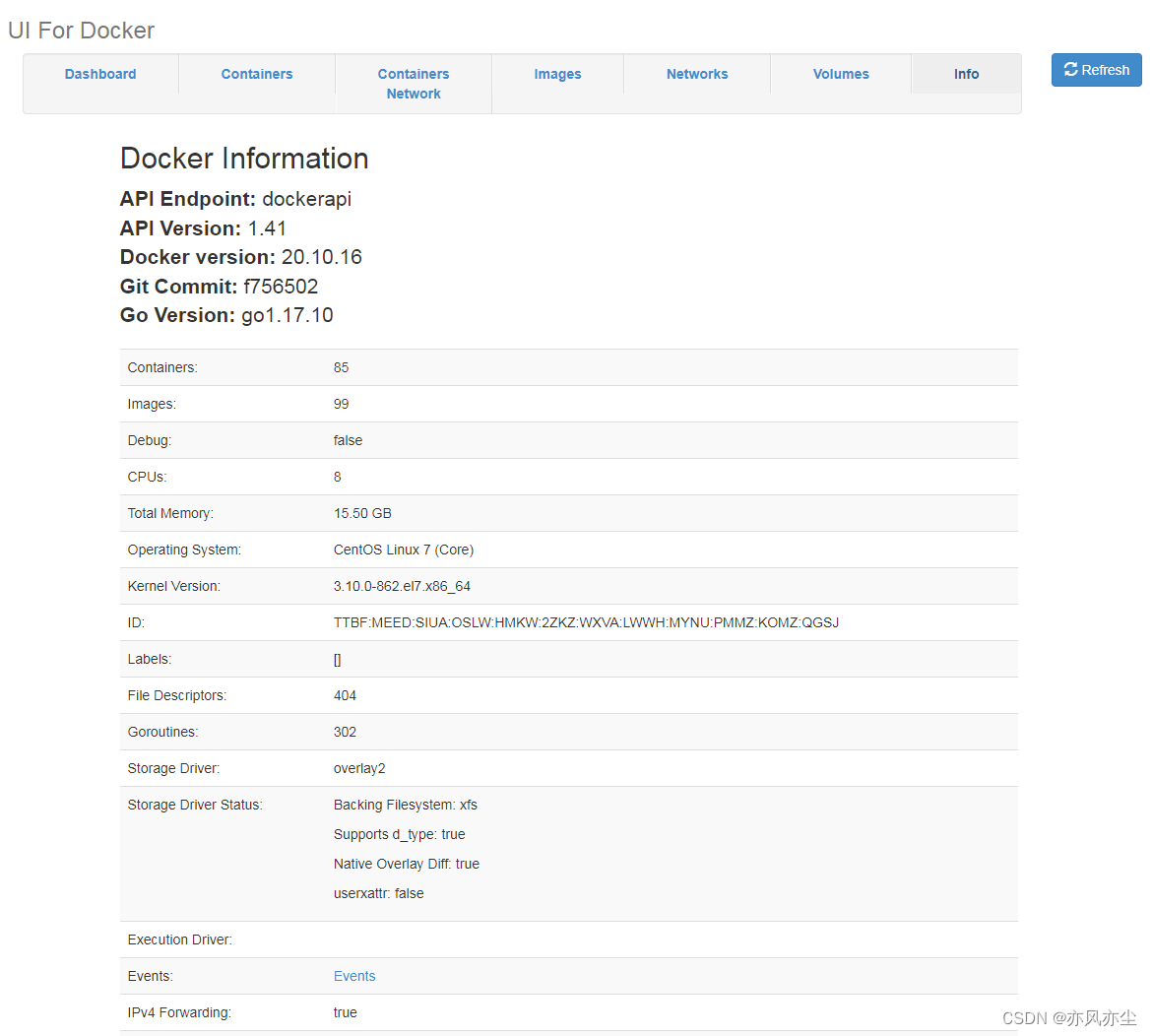1152x1036 pixels.
Task: Click the Refresh button
Action: pyautogui.click(x=1096, y=70)
